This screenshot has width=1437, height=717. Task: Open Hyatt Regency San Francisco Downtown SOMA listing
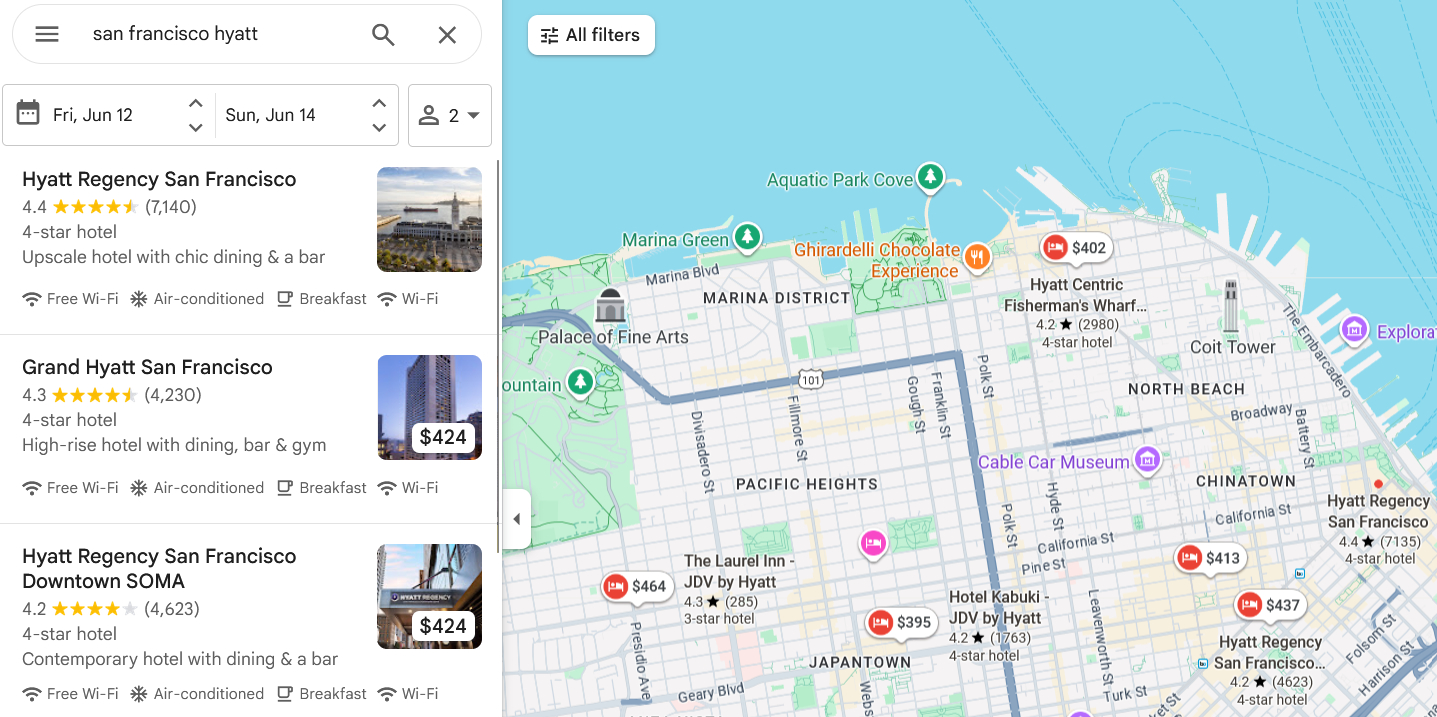tap(159, 568)
